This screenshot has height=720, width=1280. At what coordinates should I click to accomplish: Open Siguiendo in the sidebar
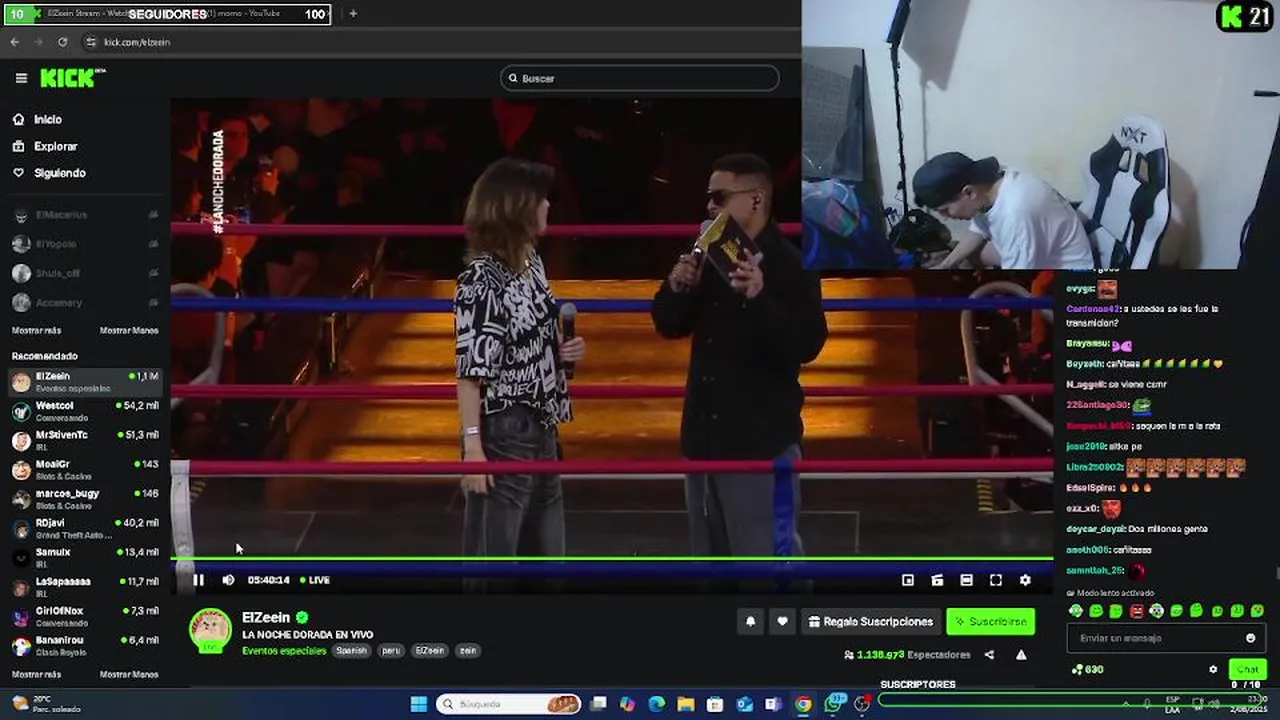point(49,173)
